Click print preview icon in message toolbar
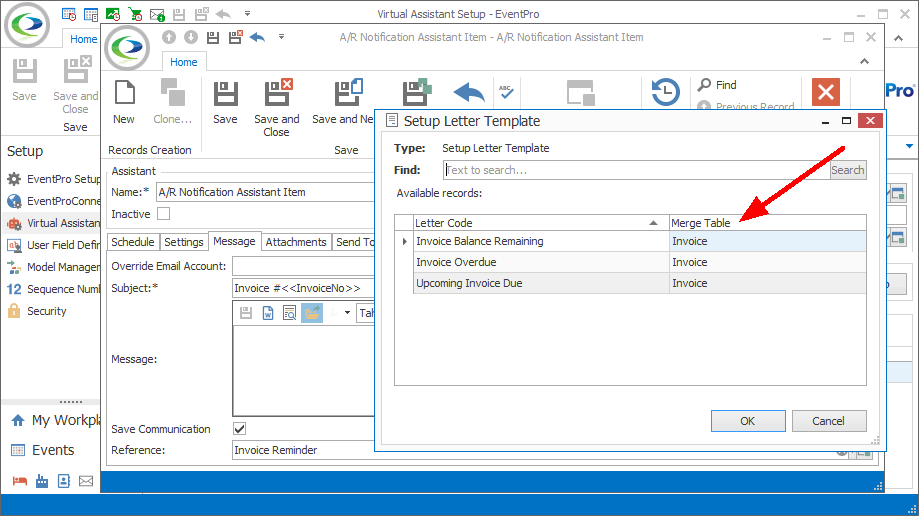This screenshot has width=919, height=516. (290, 313)
